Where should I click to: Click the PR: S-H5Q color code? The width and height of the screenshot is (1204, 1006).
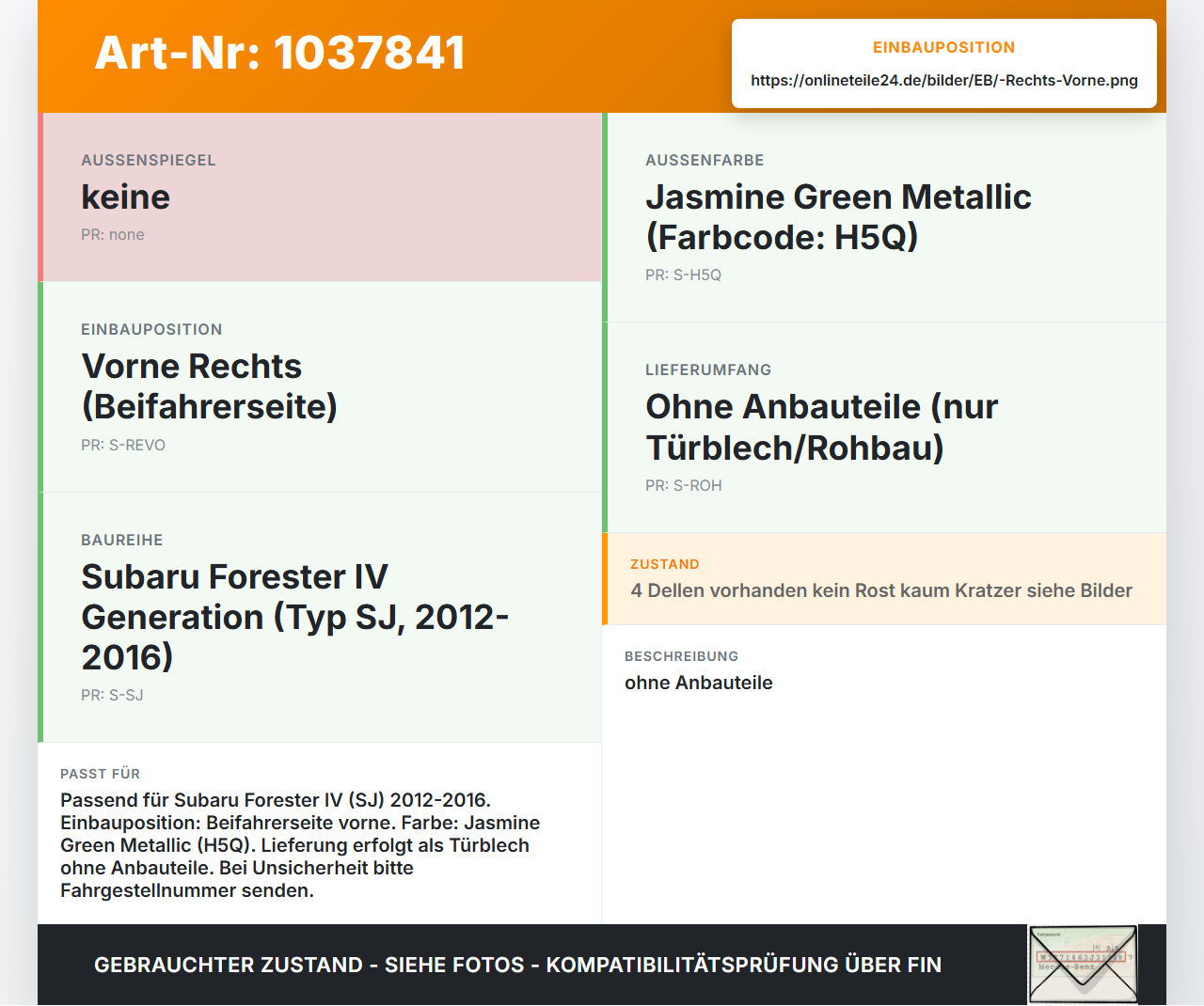pyautogui.click(x=683, y=275)
